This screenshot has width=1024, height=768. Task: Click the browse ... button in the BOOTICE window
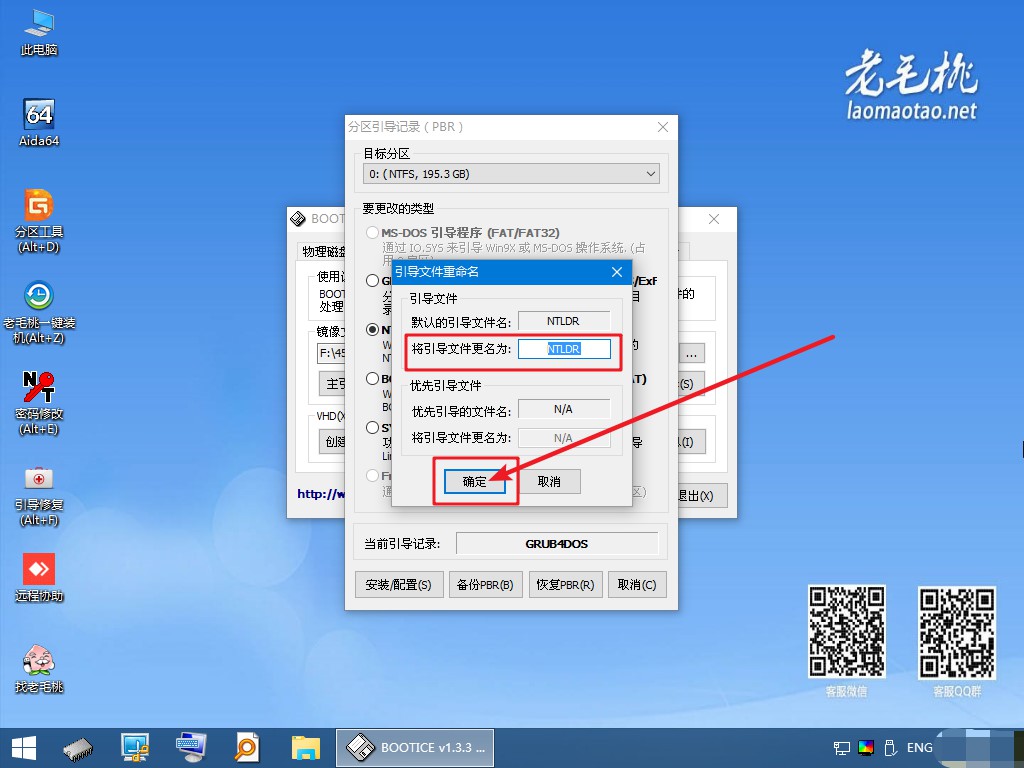[692, 353]
